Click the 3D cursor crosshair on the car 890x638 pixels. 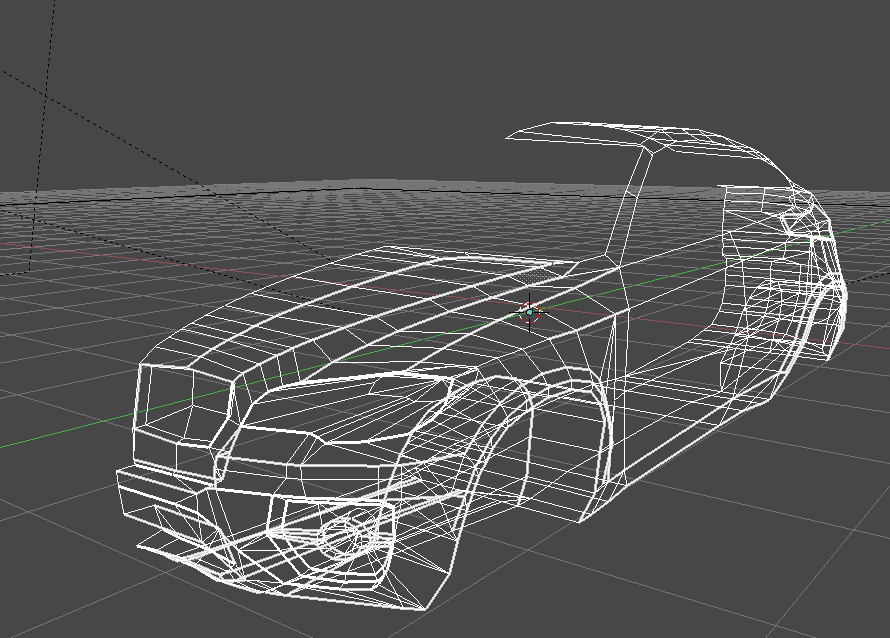point(530,312)
